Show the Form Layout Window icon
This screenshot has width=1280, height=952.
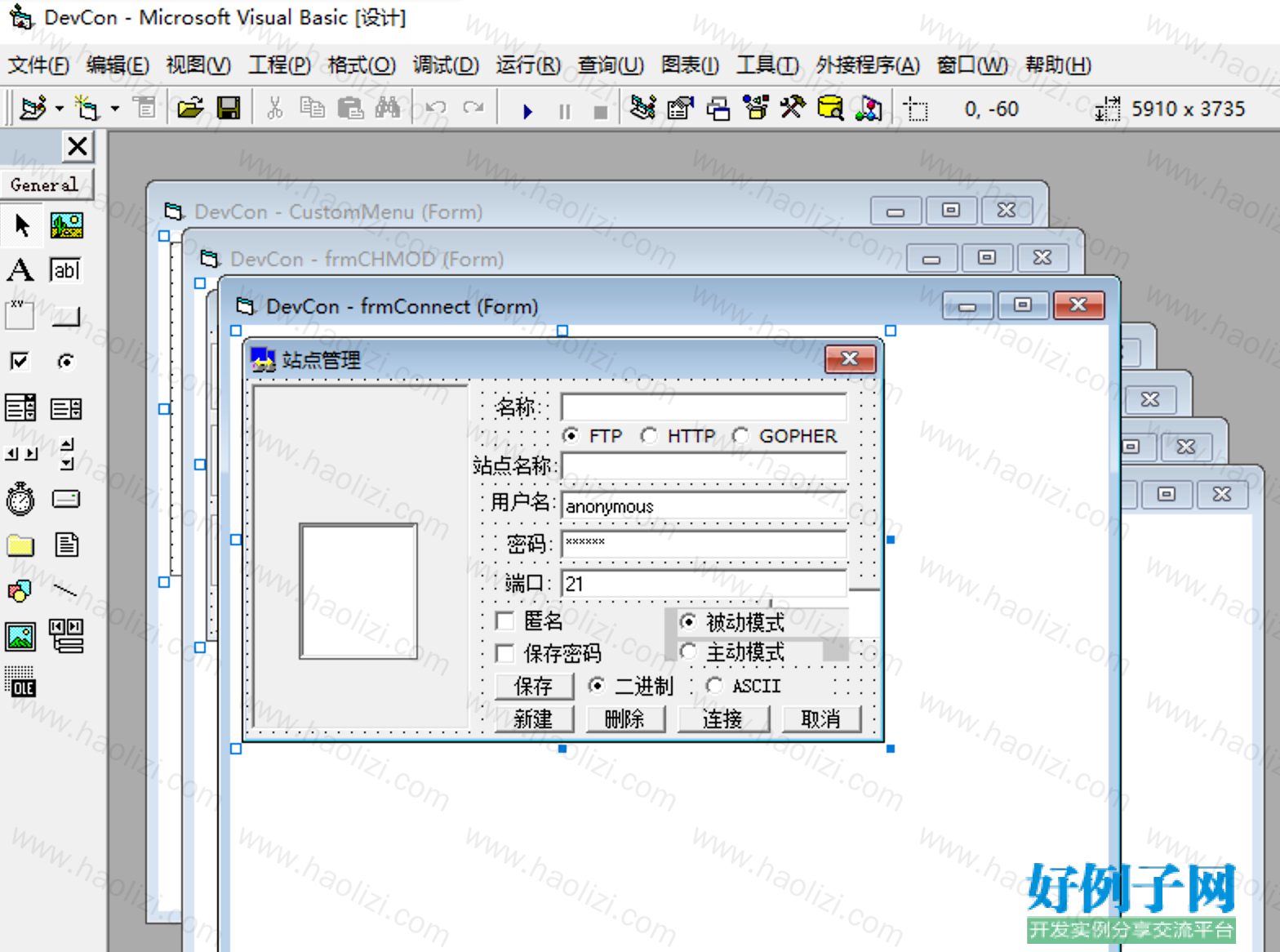(x=718, y=108)
